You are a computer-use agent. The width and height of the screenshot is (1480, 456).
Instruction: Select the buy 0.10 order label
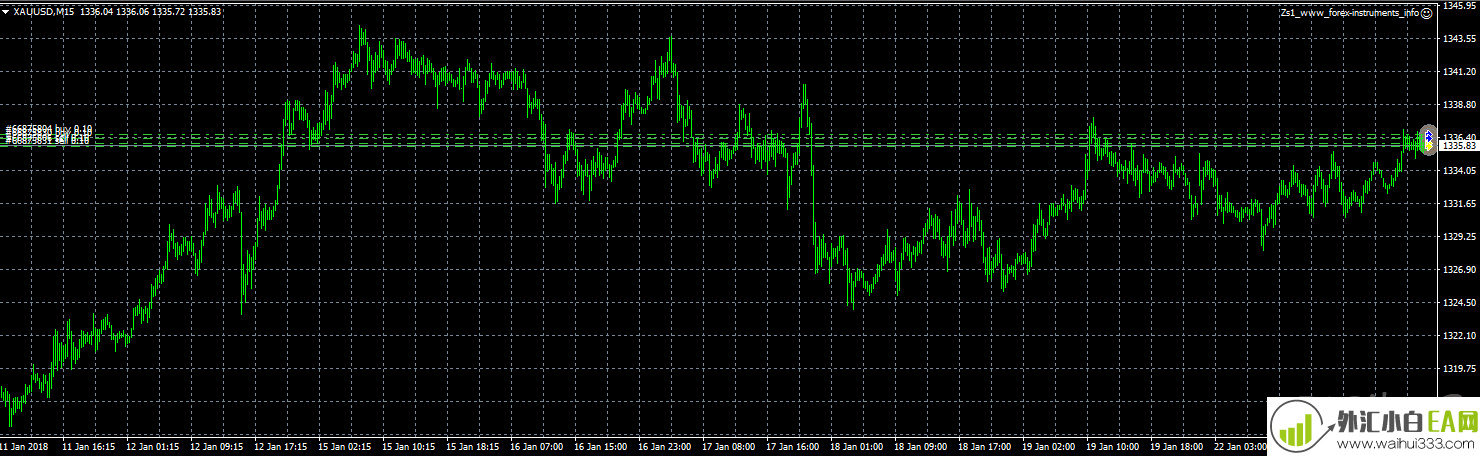point(48,130)
